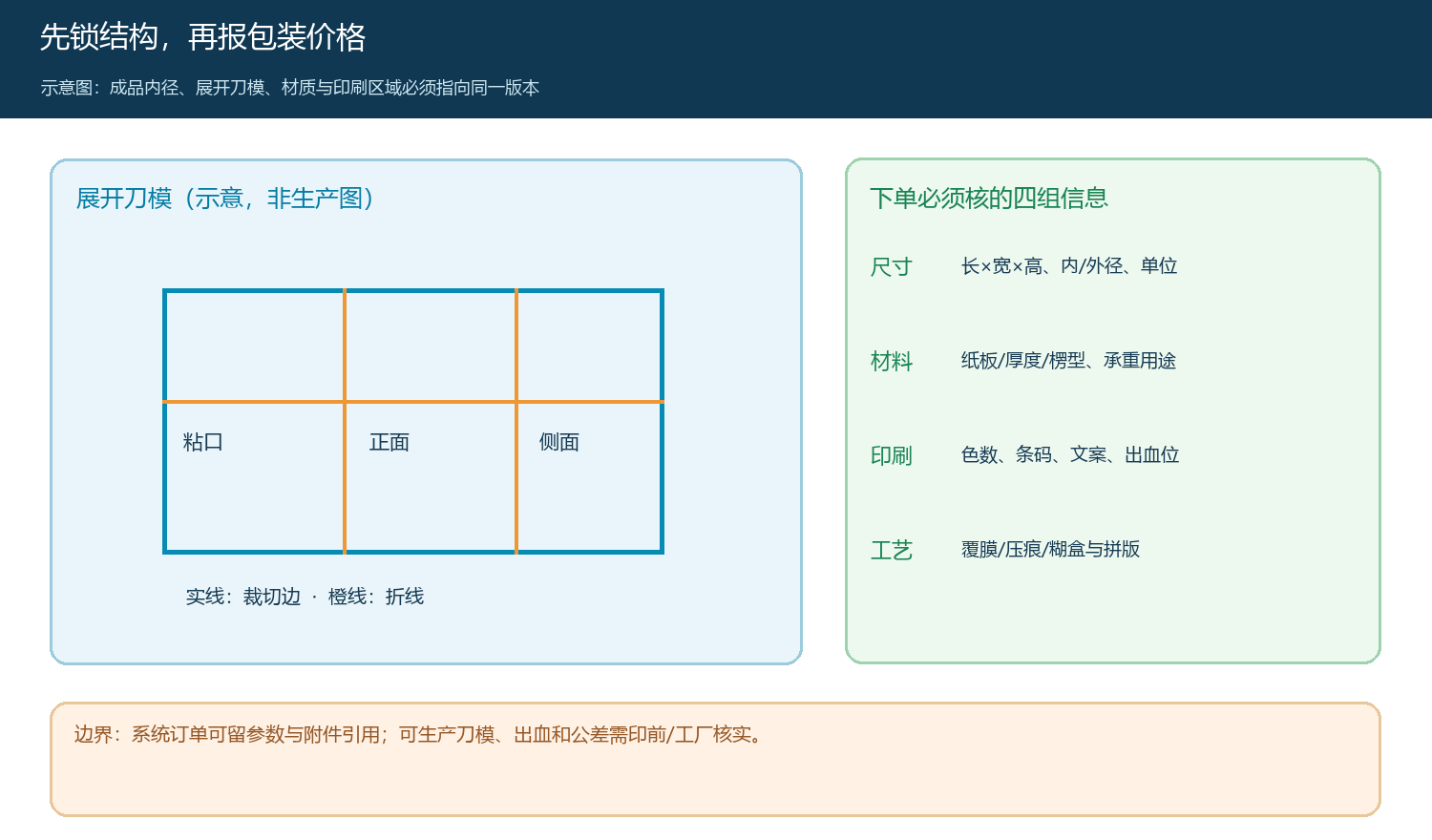Click the text 纸板/厚度/楞型、承重用途
Image resolution: width=1432 pixels, height=840 pixels.
[x=1068, y=361]
